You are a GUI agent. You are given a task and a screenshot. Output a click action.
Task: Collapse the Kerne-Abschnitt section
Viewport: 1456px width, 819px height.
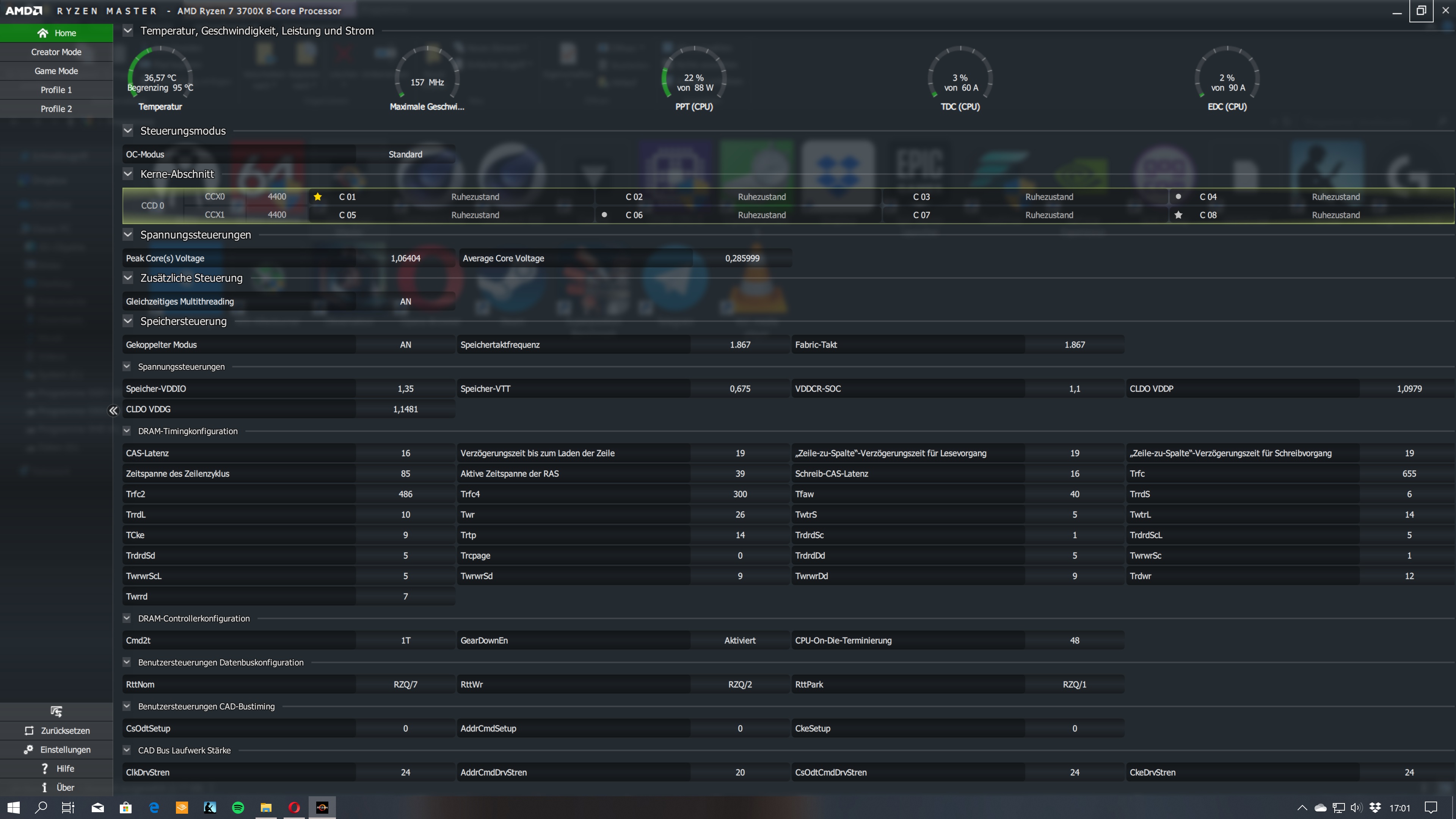click(x=128, y=174)
